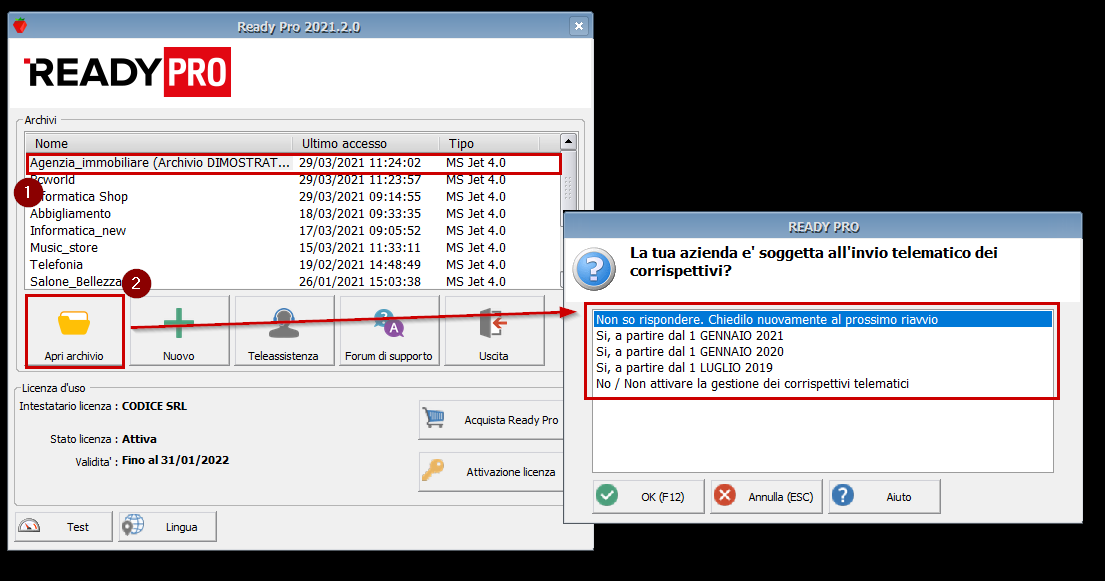Screen dimensions: 1105x581
Task: Choose 'No / Non attivare la gestione' option
Action: [x=822, y=384]
